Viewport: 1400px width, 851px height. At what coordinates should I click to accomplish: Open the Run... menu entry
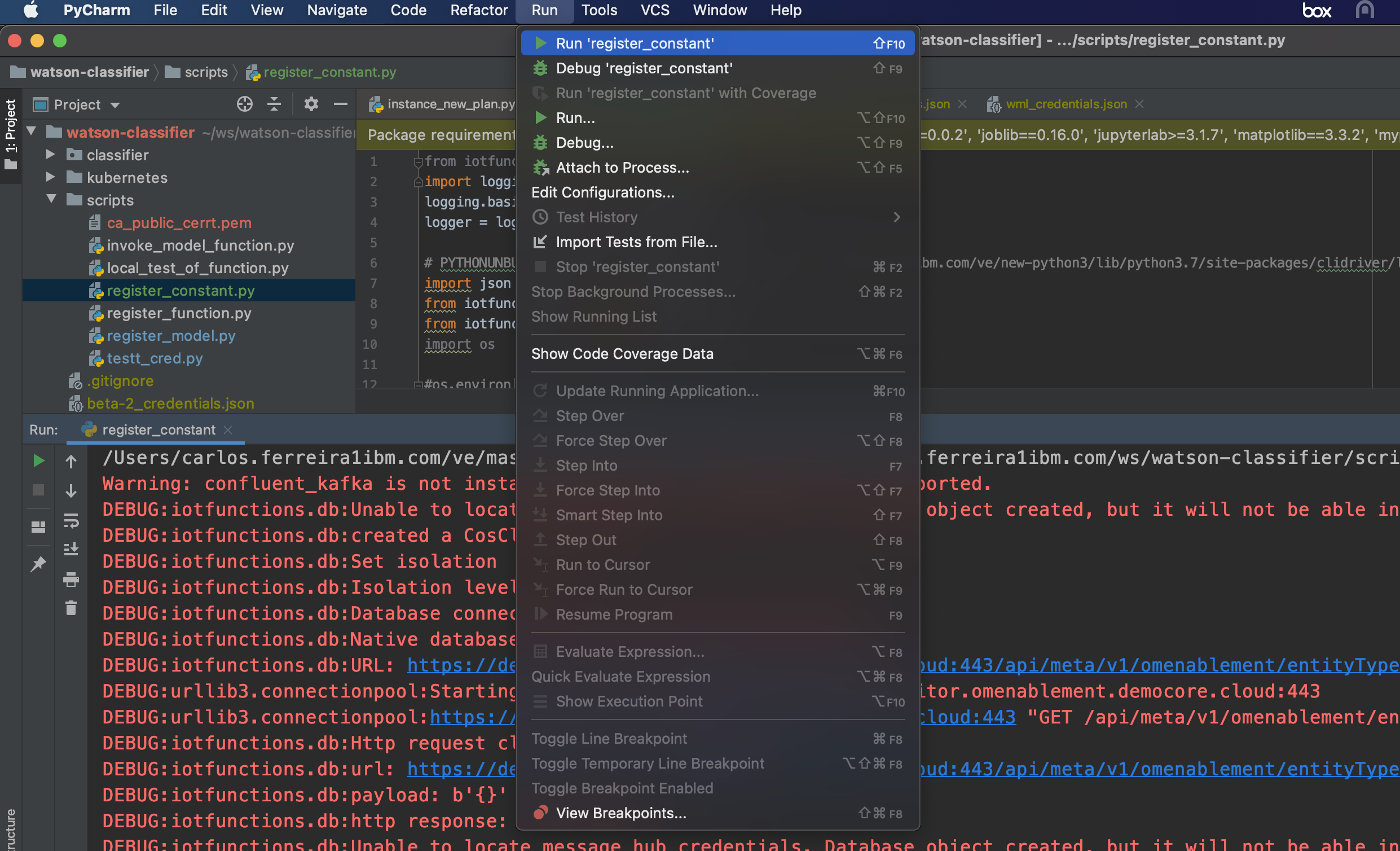point(717,118)
